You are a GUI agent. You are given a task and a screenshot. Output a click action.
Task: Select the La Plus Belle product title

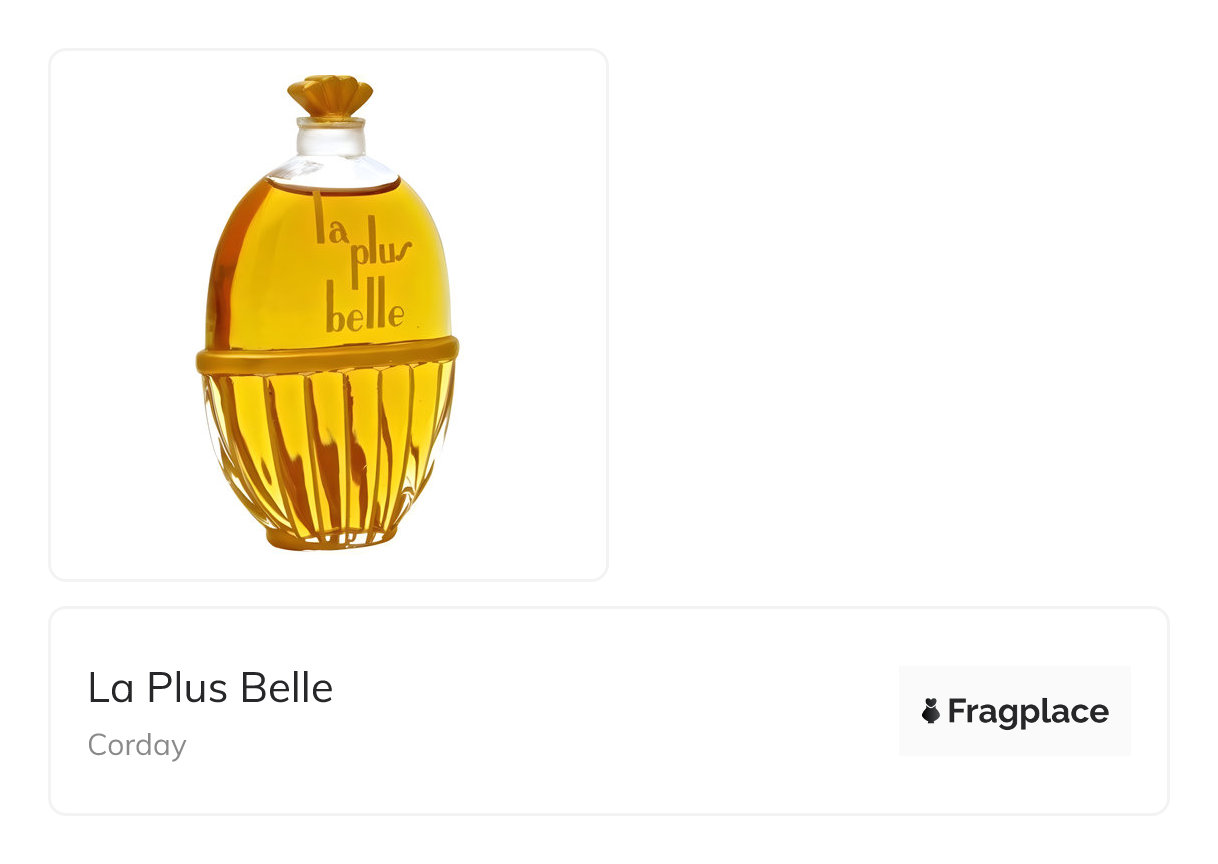point(210,688)
